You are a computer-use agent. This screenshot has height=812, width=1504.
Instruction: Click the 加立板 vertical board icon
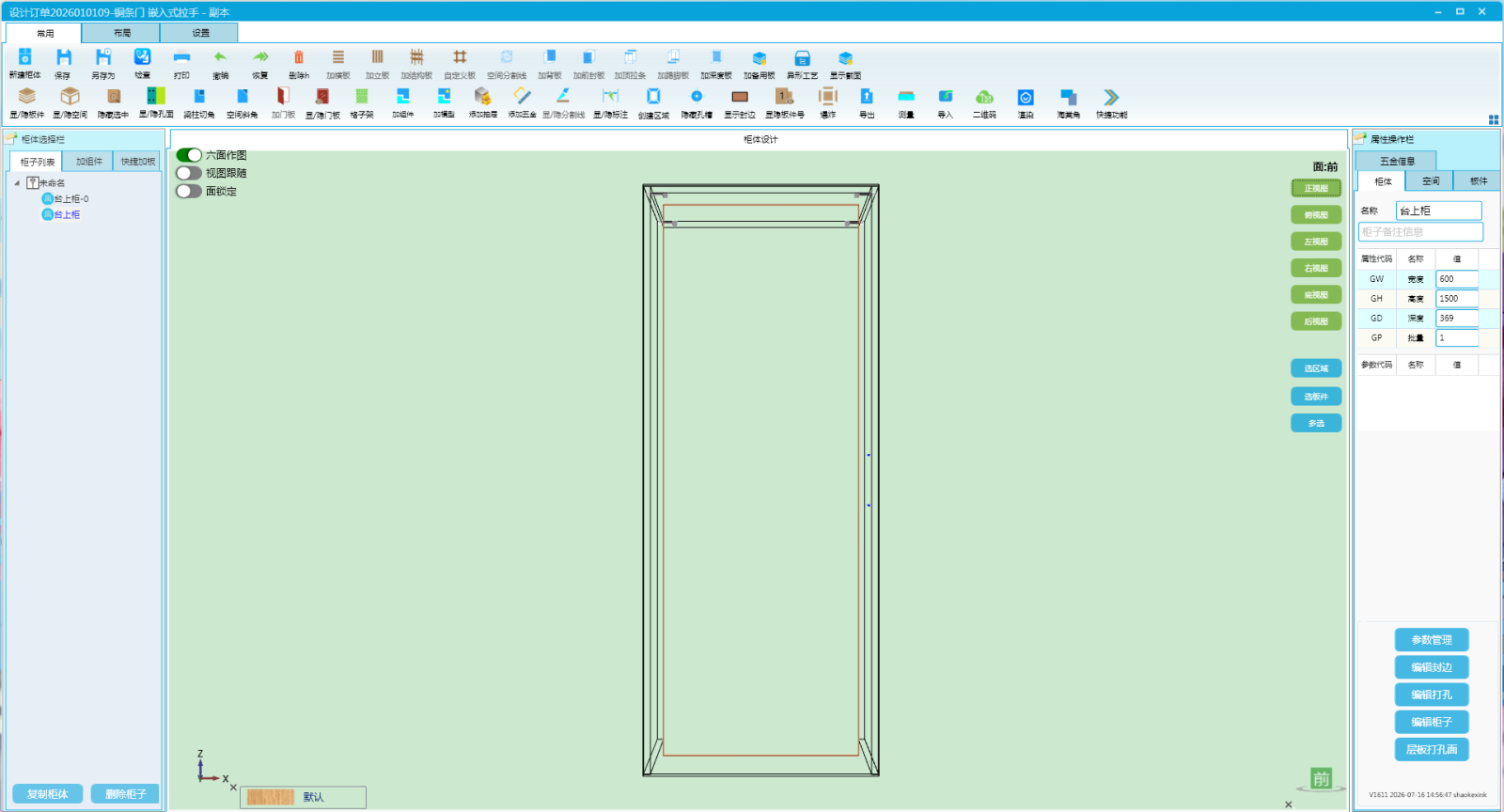click(377, 57)
